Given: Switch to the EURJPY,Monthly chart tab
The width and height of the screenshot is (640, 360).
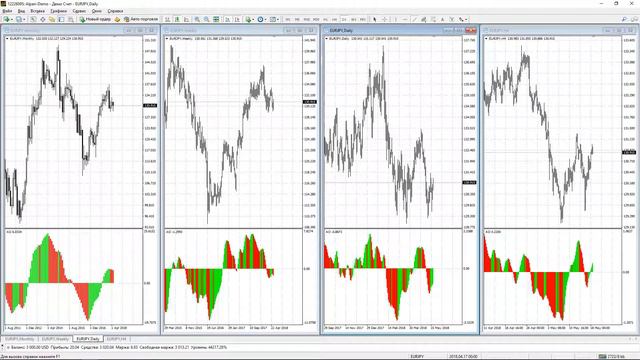Looking at the screenshot, I should 20,339.
